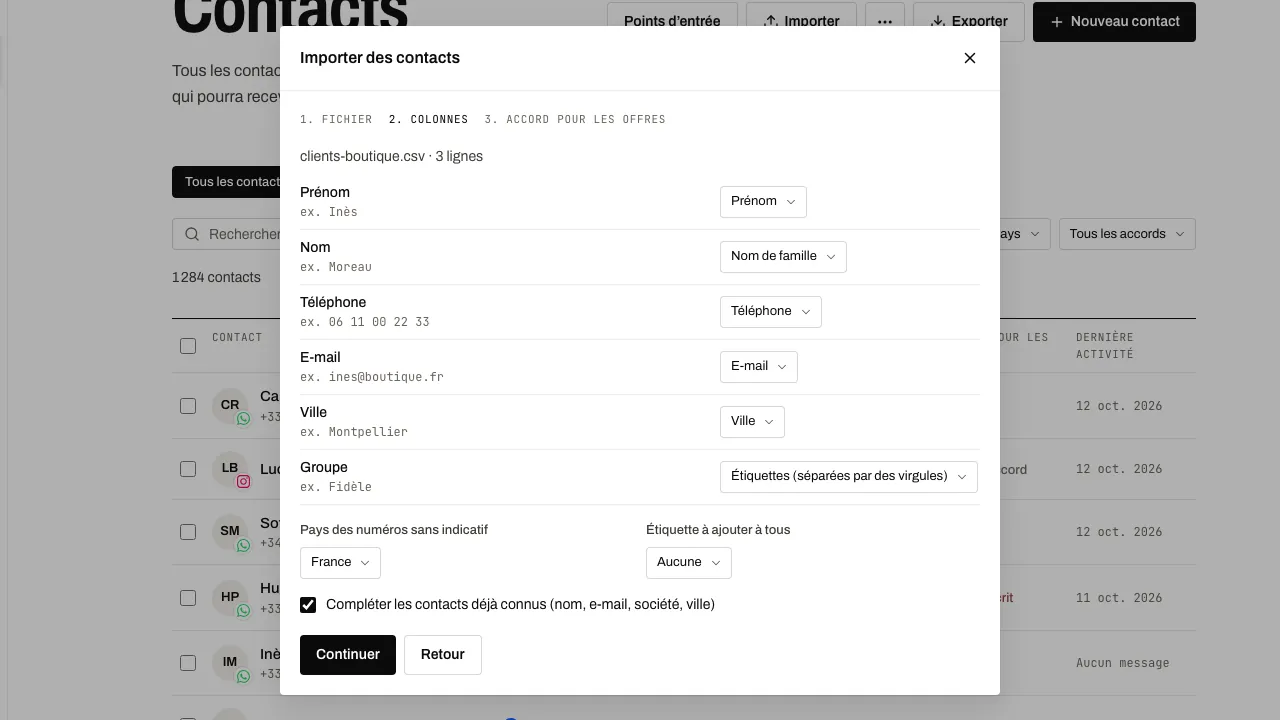Click the SM contact avatar

(230, 531)
